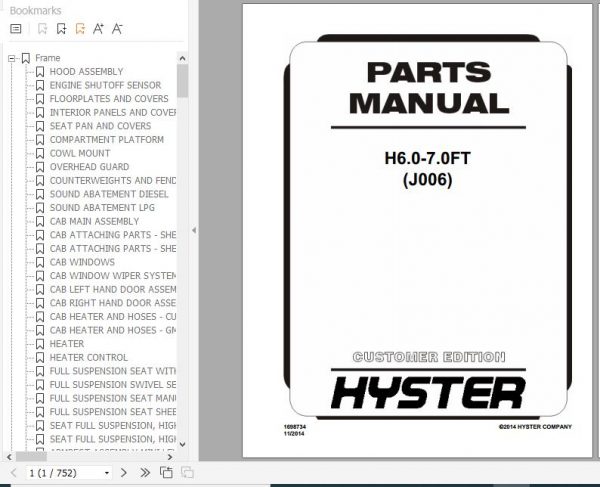The height and width of the screenshot is (487, 600).
Task: Go to the next page
Action: click(124, 473)
